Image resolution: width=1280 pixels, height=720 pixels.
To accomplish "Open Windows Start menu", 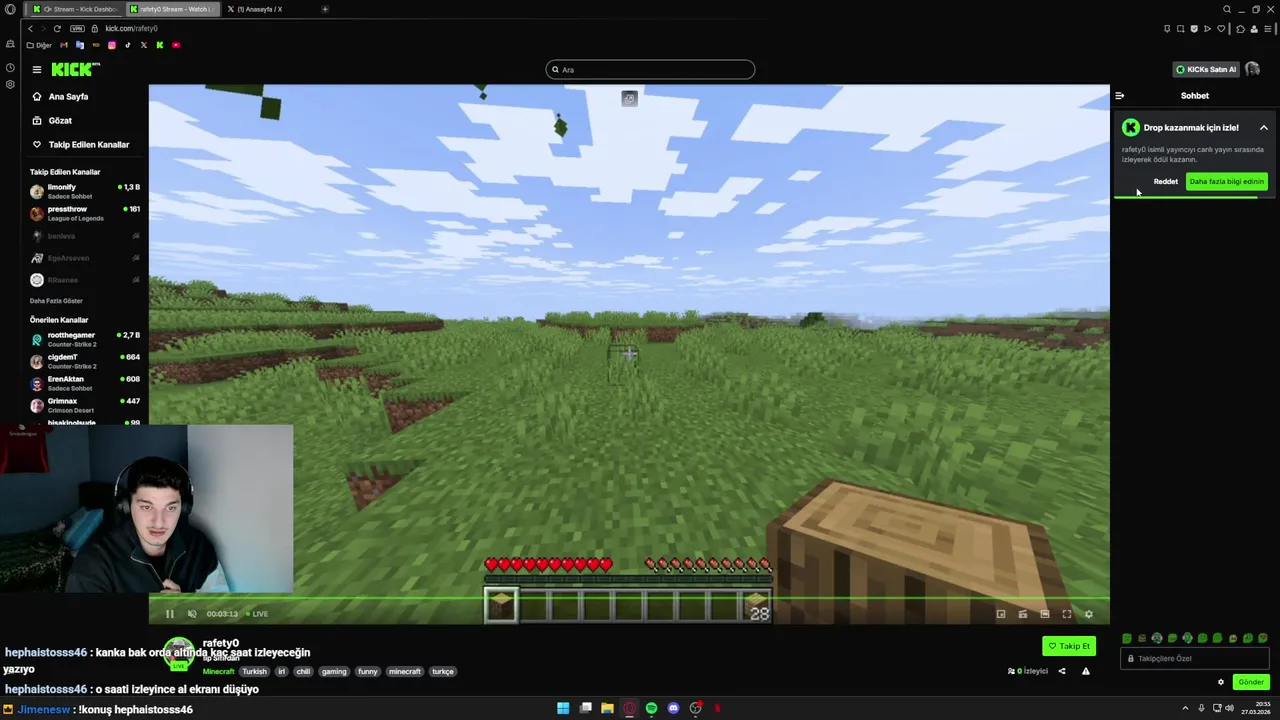I will tap(563, 708).
